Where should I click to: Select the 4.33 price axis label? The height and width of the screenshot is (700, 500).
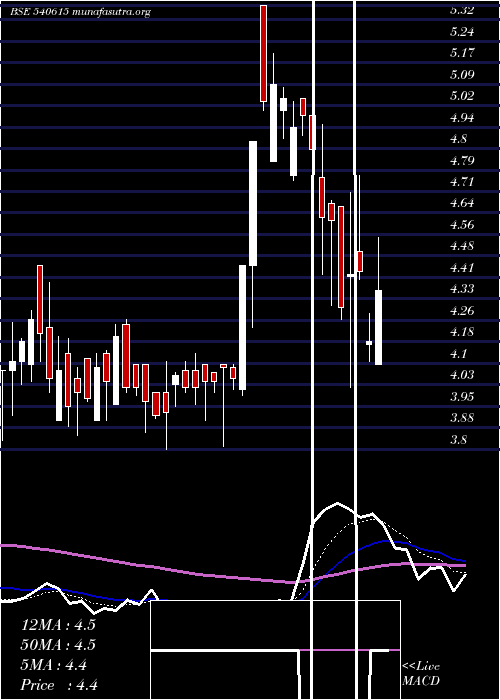pyautogui.click(x=462, y=289)
